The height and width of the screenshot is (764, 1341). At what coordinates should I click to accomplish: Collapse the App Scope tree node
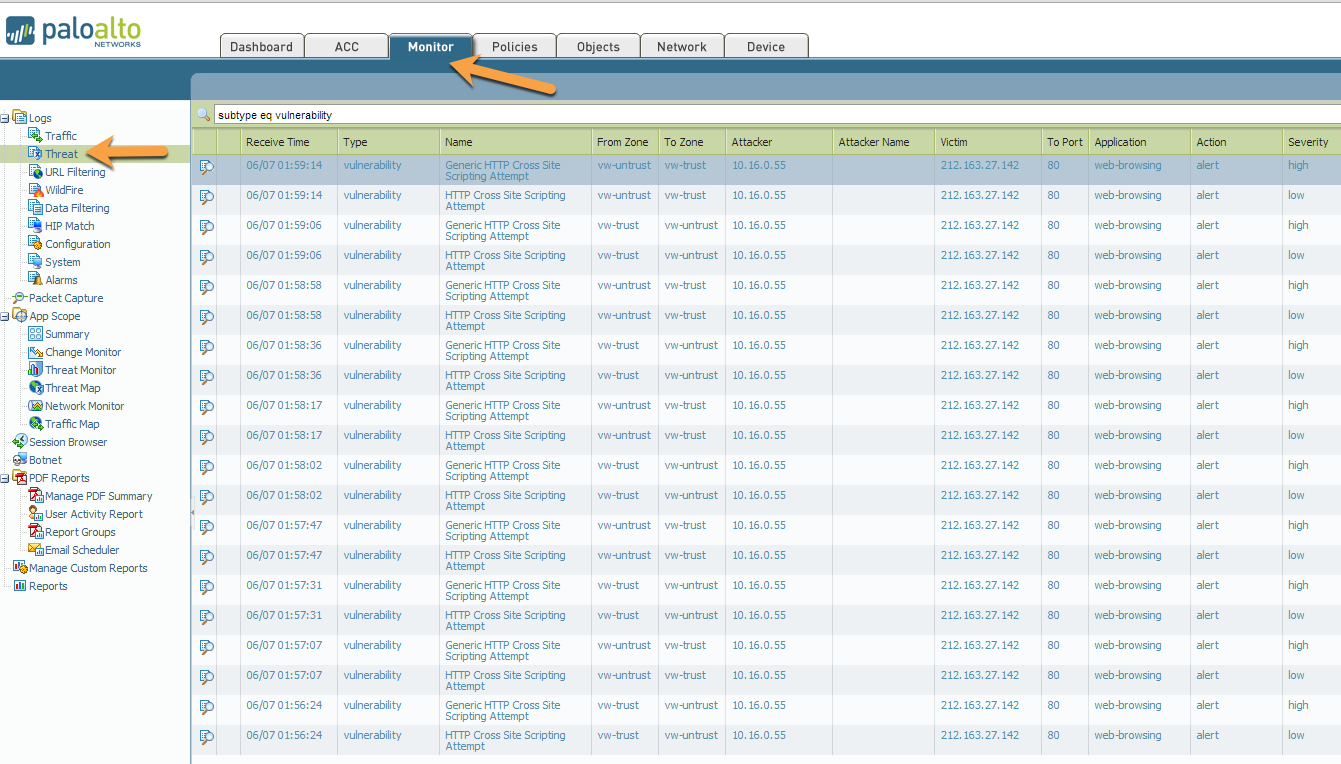point(5,316)
